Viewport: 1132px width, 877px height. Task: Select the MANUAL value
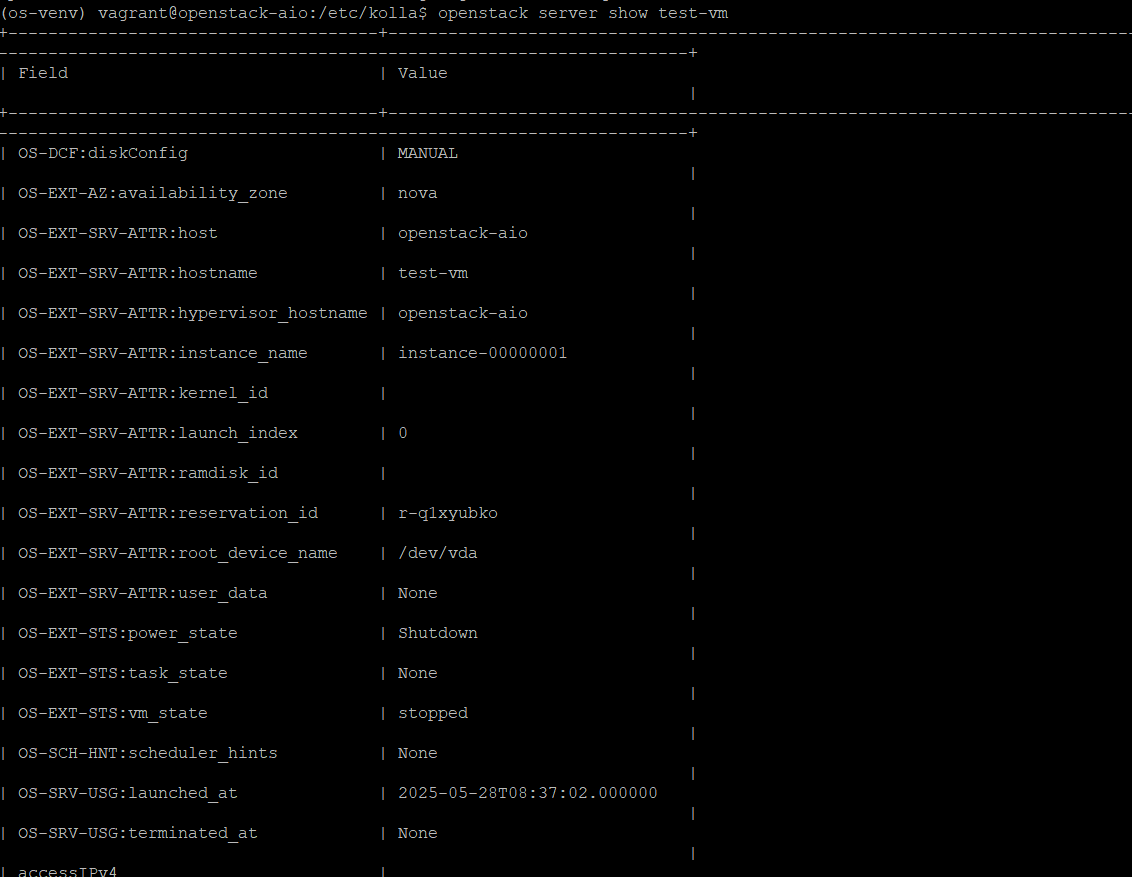click(x=427, y=153)
